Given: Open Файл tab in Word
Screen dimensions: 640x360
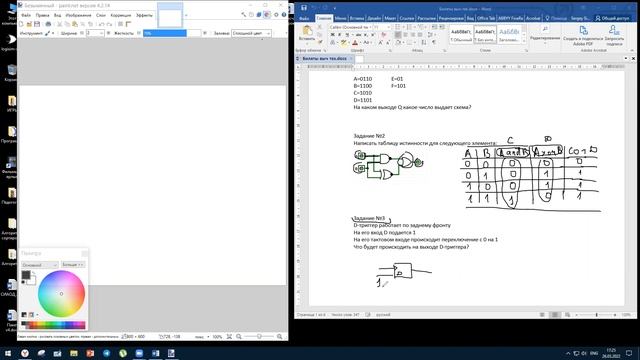Looking at the screenshot, I should pos(304,18).
